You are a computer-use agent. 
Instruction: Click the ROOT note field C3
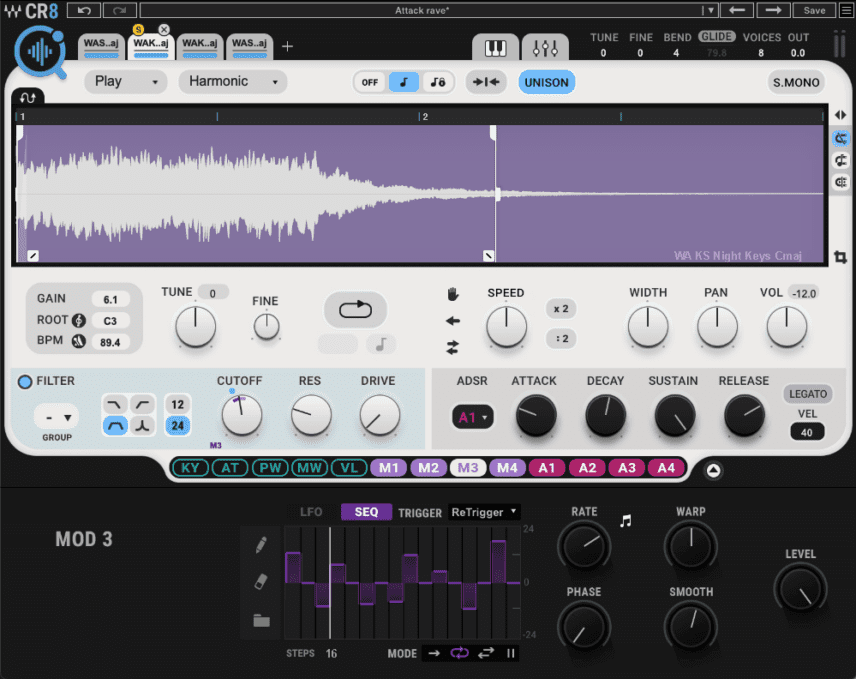(110, 321)
